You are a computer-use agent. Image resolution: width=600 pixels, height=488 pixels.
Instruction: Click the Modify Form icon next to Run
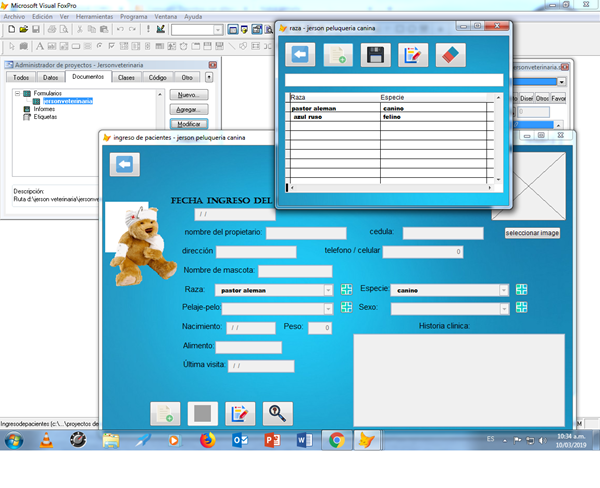click(160, 29)
